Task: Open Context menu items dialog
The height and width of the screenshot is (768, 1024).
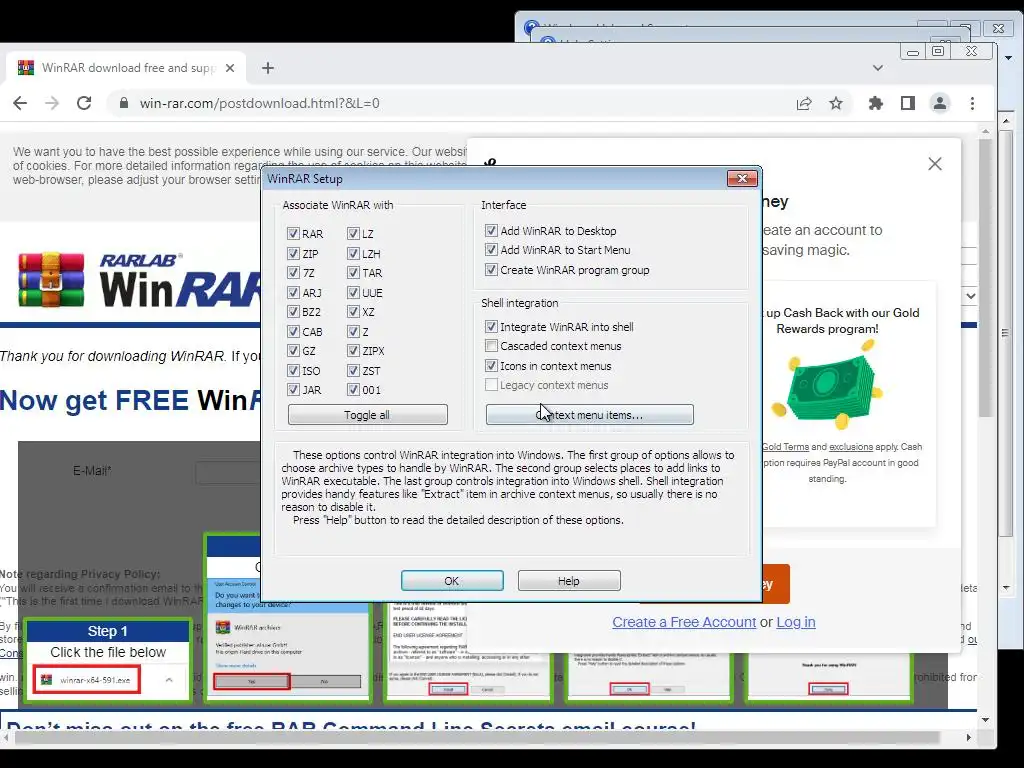Action: coord(590,415)
